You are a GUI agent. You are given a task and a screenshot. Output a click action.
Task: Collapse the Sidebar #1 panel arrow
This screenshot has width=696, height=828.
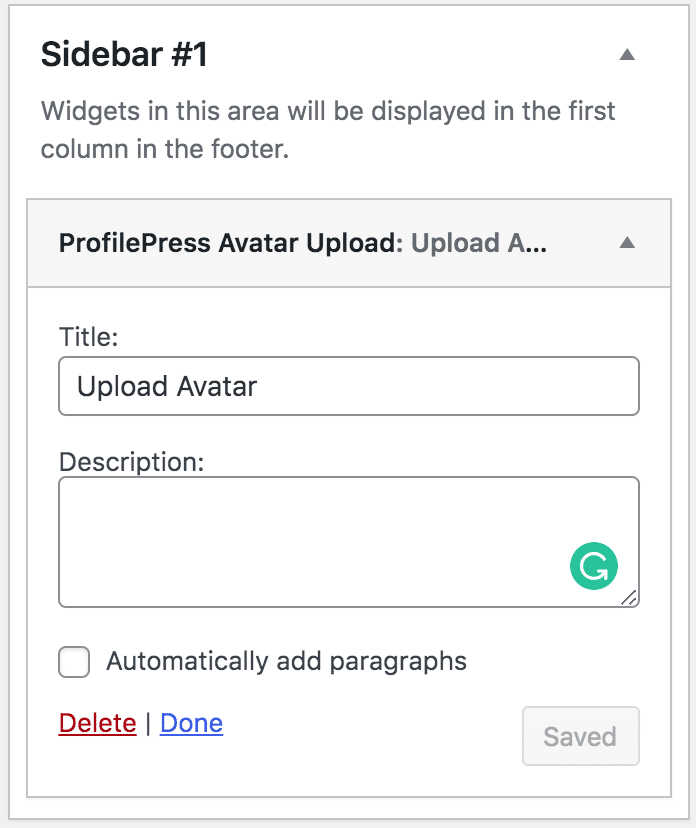627,54
